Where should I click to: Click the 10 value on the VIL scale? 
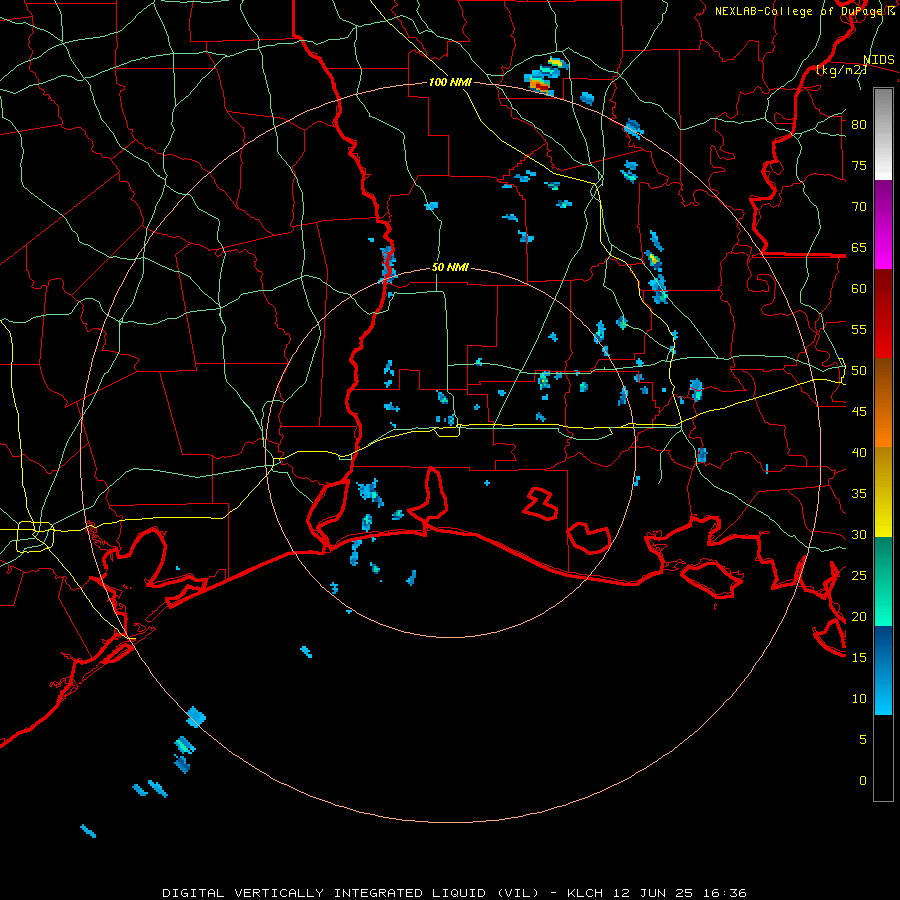tap(859, 699)
